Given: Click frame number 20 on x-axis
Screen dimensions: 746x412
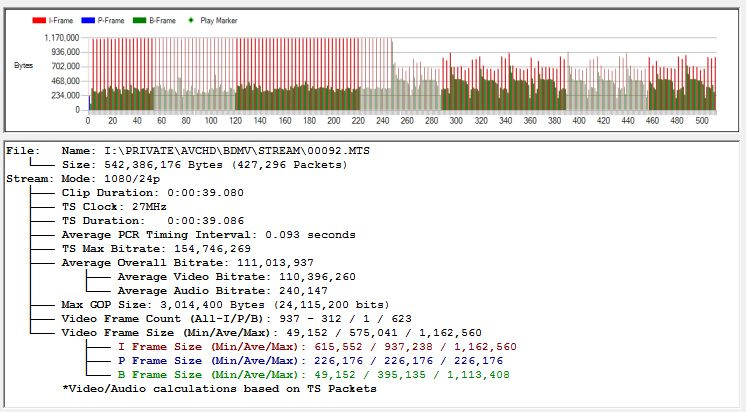Looking at the screenshot, I should click(x=112, y=121).
